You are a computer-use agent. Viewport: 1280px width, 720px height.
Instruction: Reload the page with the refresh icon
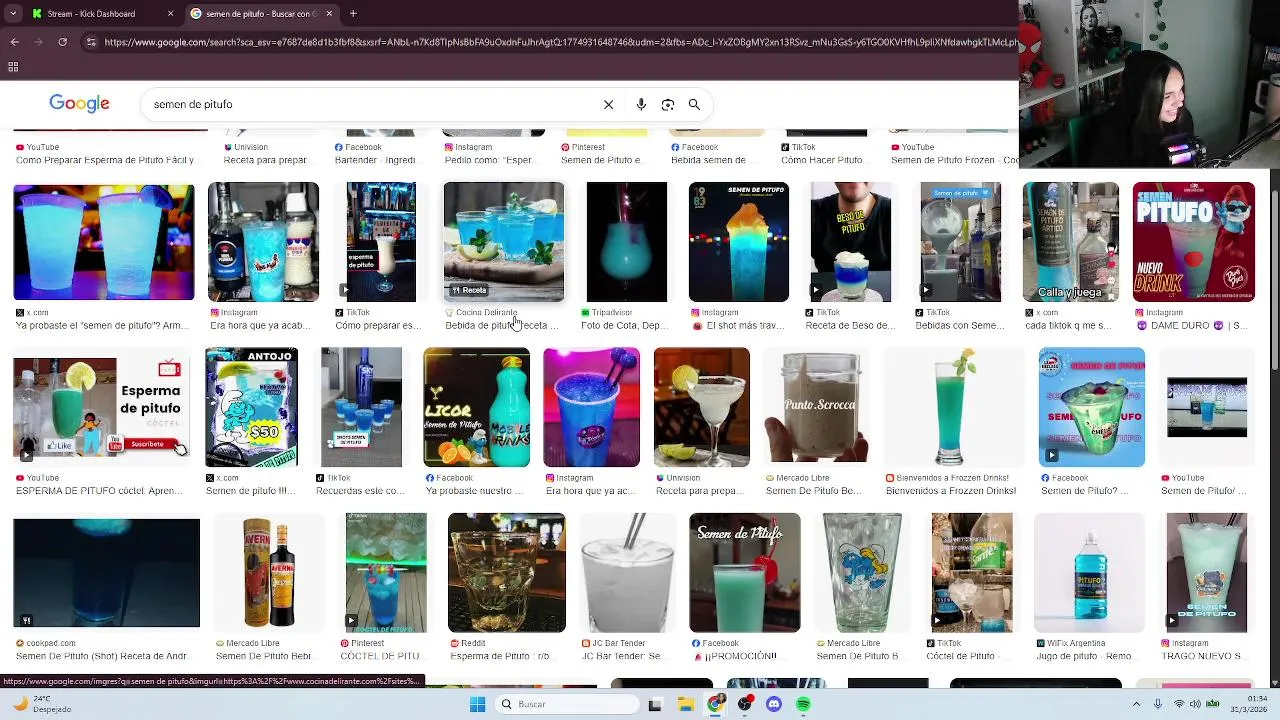[x=62, y=42]
